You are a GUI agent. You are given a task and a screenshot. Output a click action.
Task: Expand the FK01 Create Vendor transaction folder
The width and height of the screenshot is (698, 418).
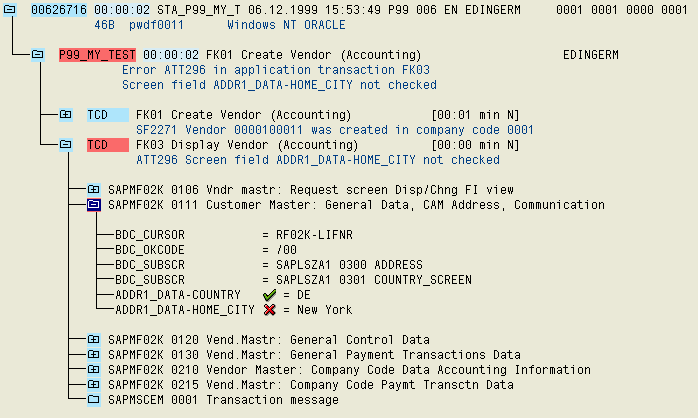coord(65,114)
